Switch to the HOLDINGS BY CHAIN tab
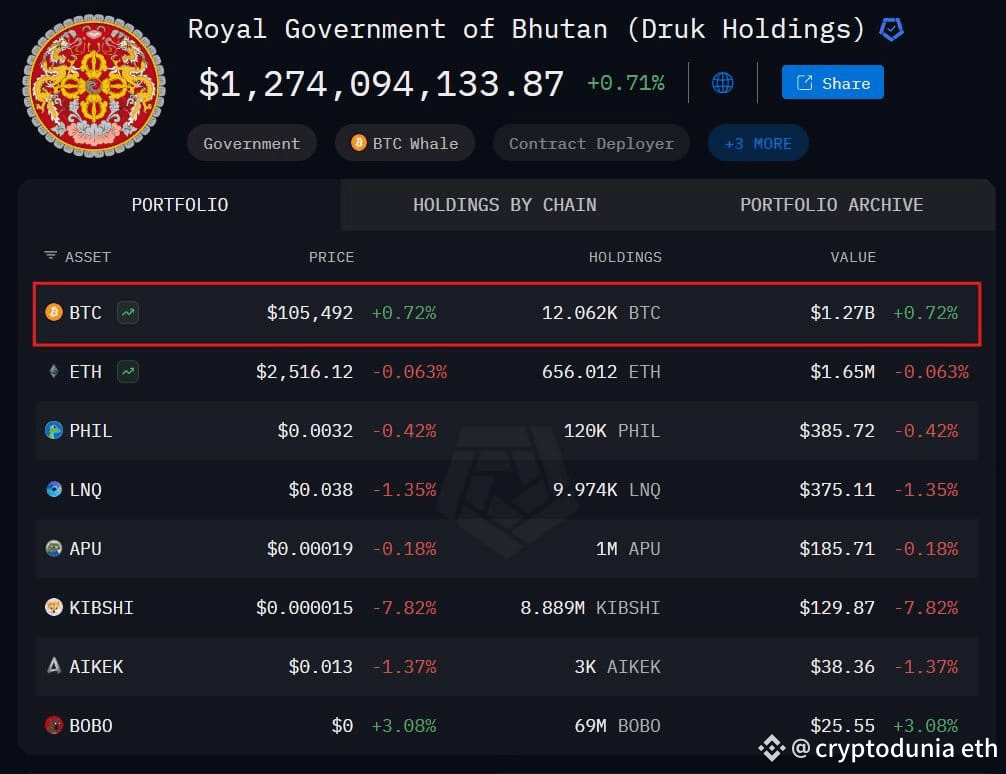The height and width of the screenshot is (774, 1006). 504,205
